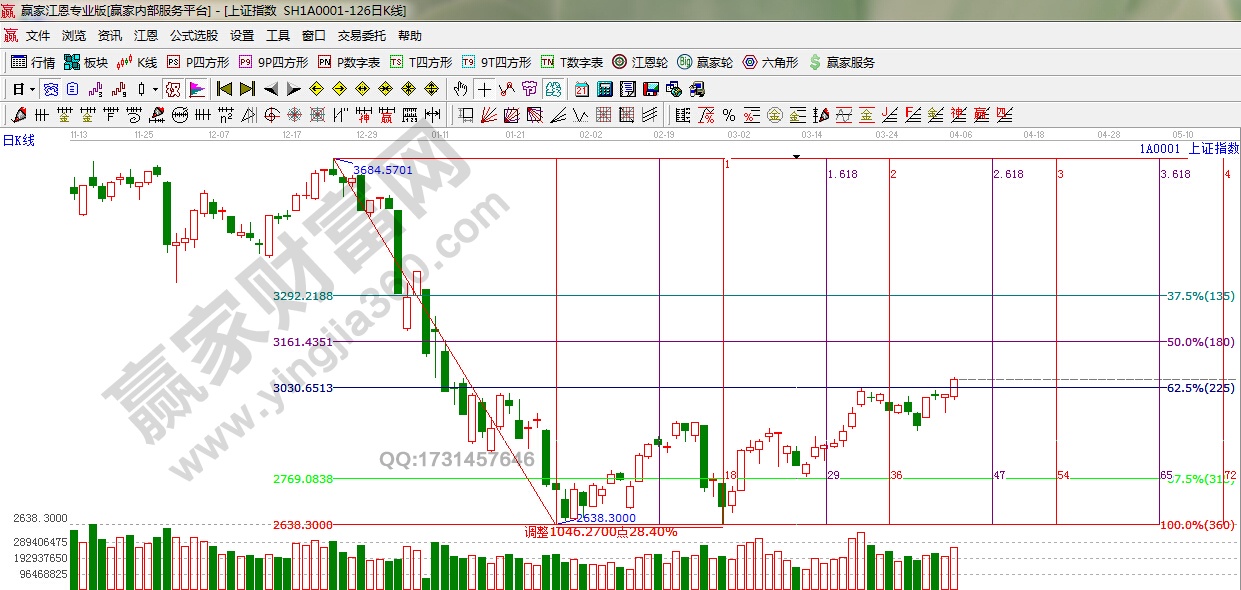Click the save floppy disk icon

pos(651,89)
